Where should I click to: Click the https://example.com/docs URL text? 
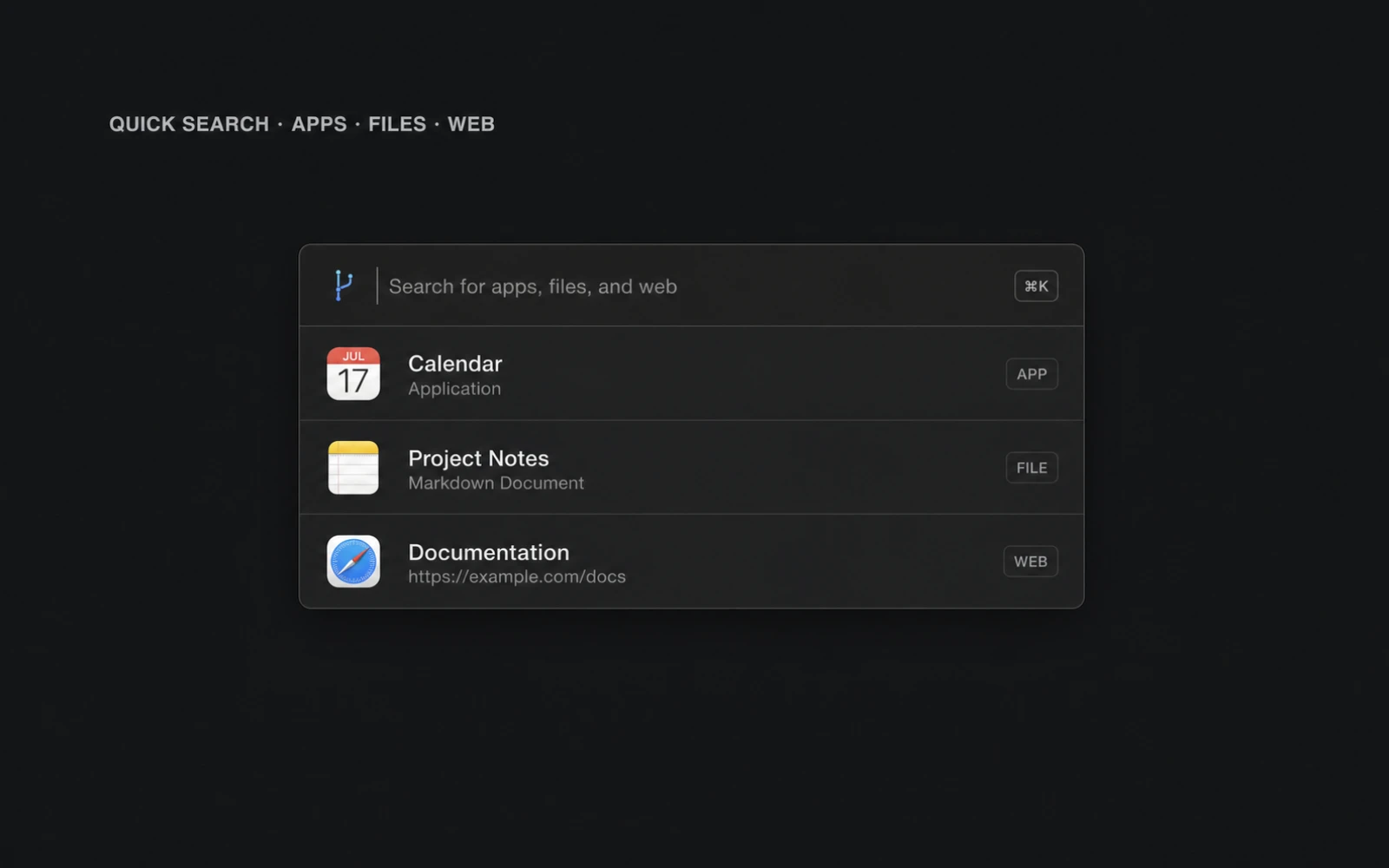(517, 576)
